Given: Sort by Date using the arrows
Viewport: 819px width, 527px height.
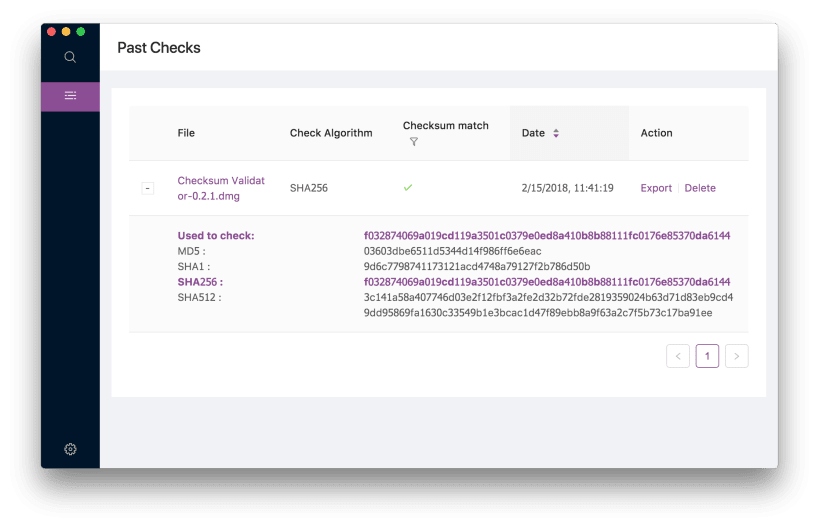Looking at the screenshot, I should coord(556,133).
